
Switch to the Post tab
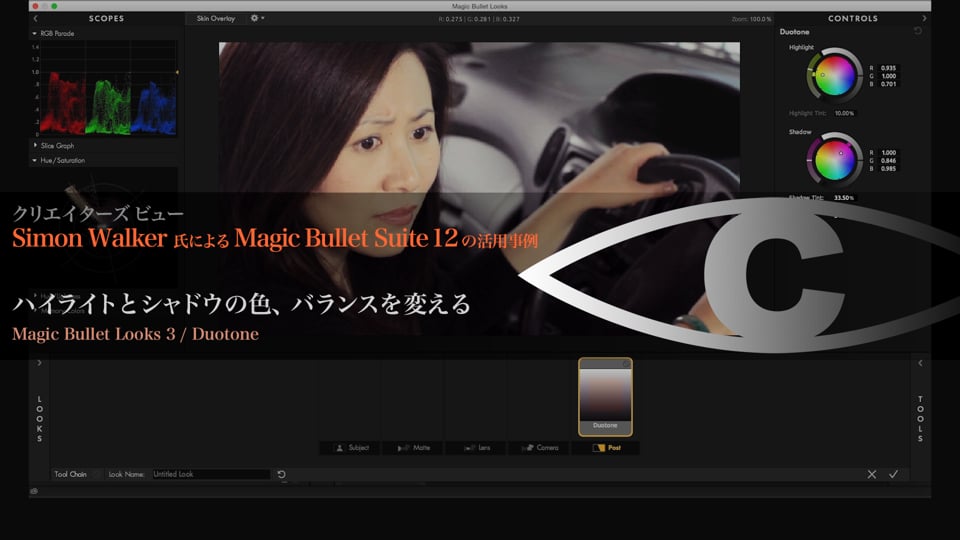pos(606,448)
